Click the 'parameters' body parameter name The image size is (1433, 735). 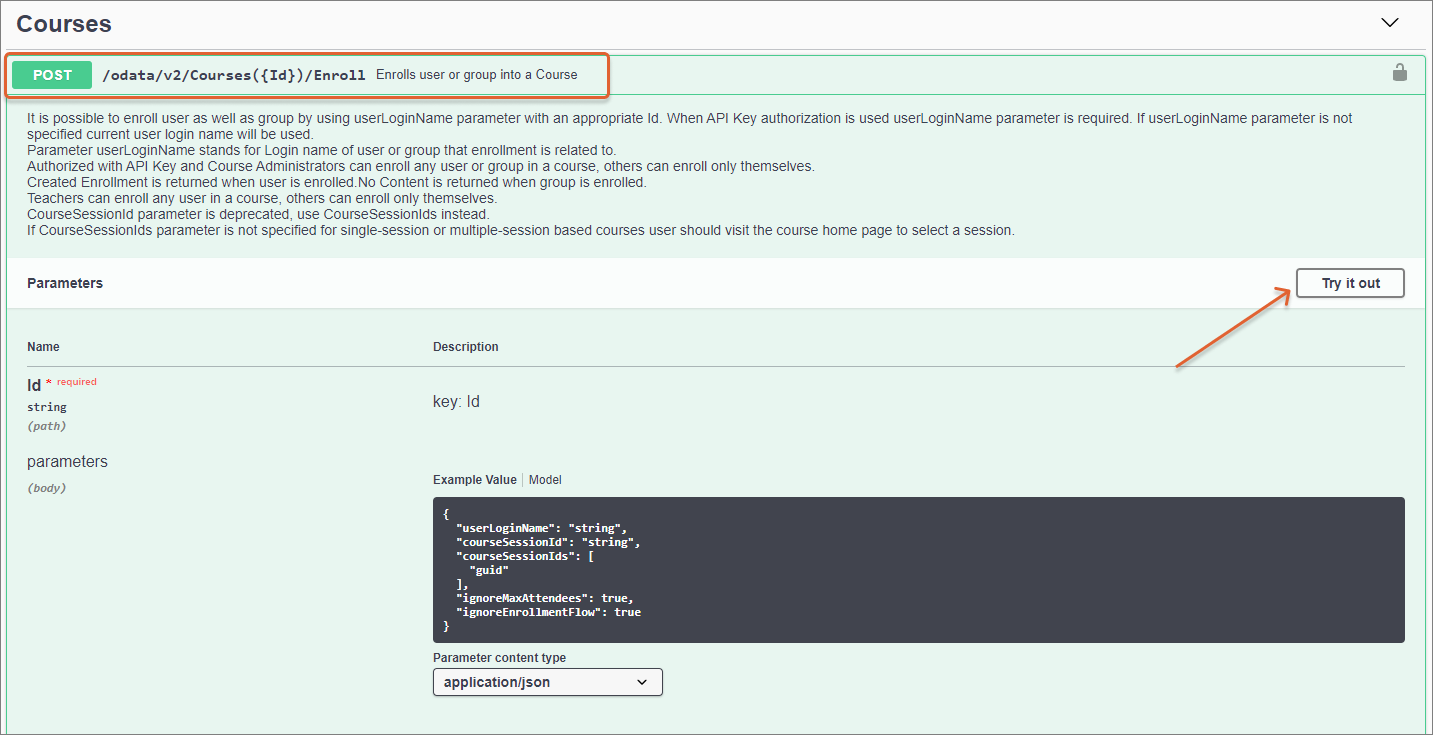point(67,462)
